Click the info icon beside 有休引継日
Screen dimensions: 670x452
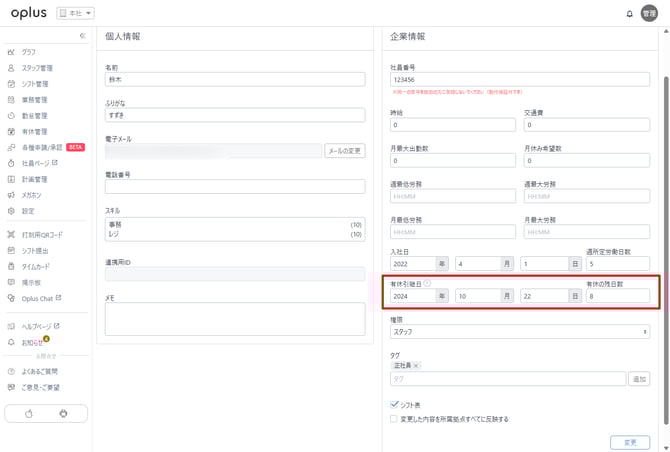click(x=427, y=284)
